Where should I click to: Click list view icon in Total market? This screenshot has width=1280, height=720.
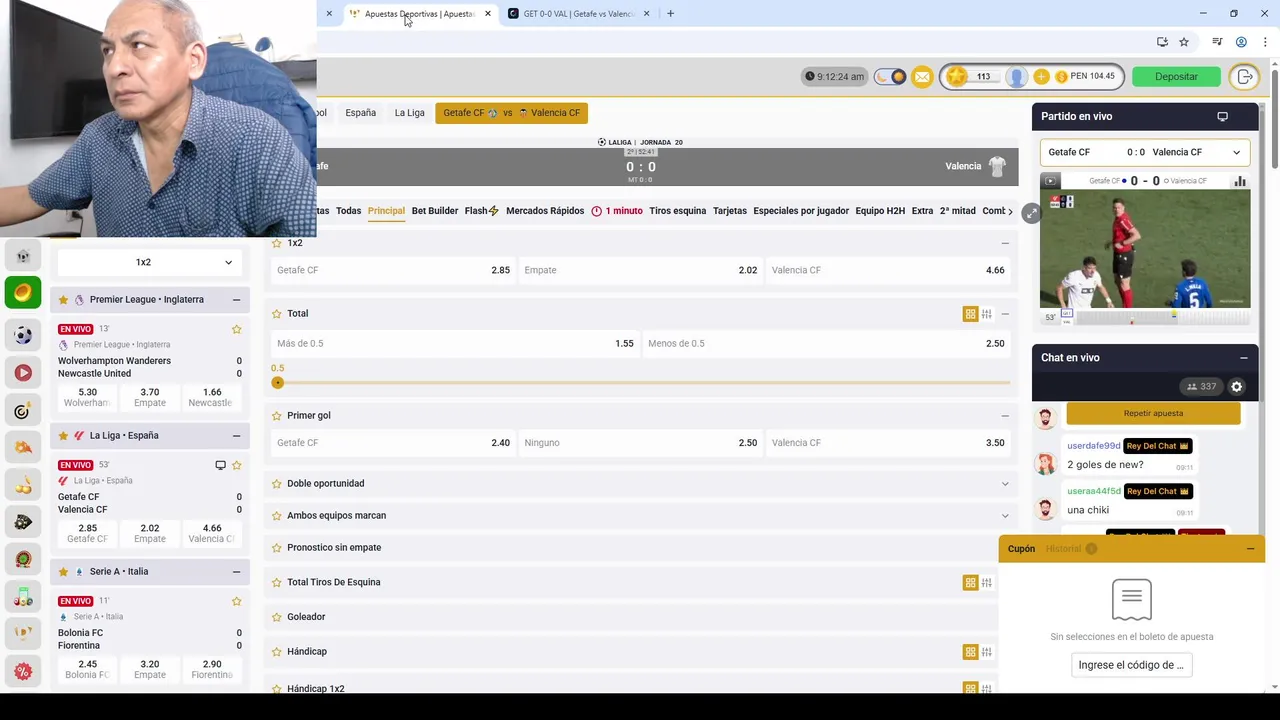click(986, 314)
